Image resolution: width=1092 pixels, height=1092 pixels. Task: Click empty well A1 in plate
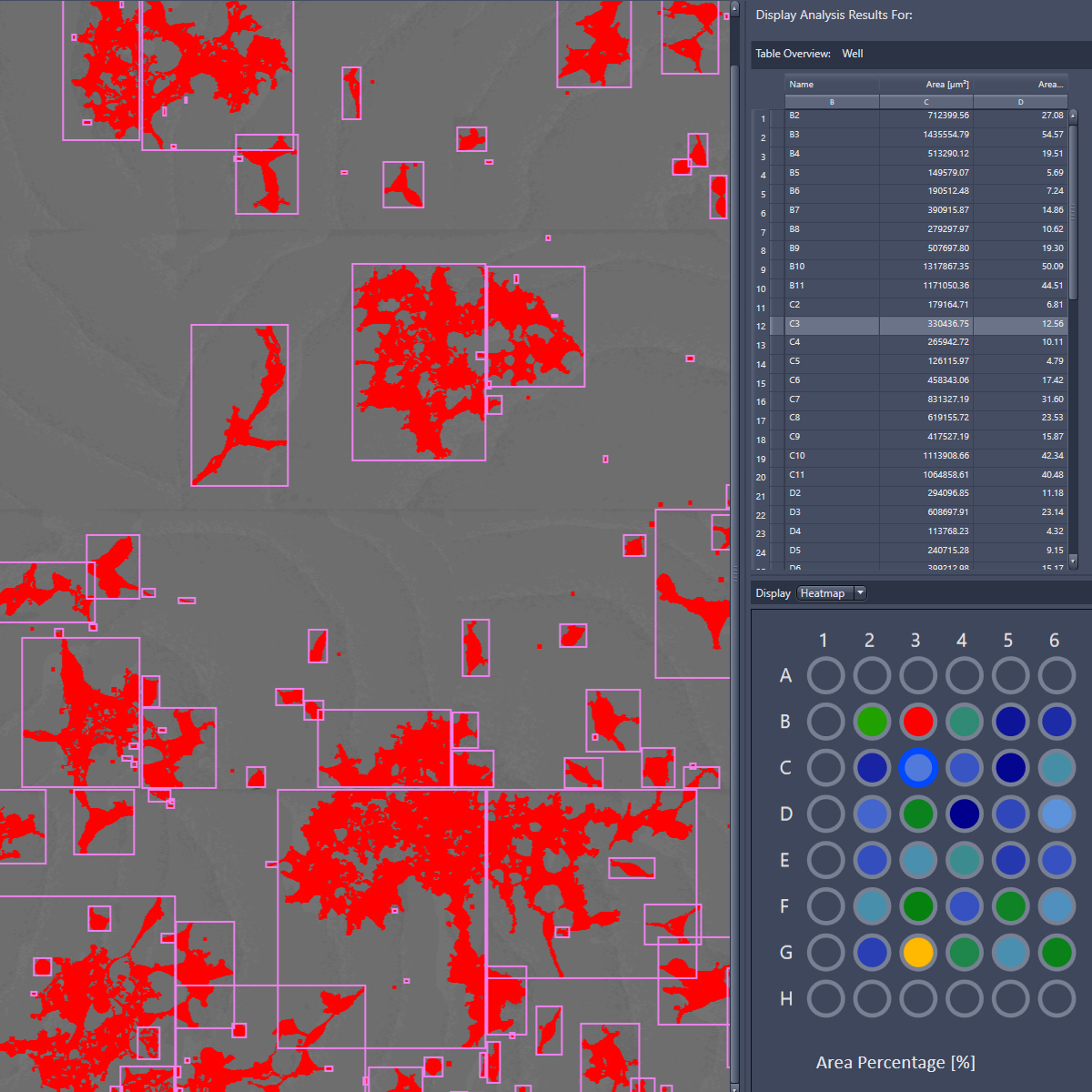(825, 676)
